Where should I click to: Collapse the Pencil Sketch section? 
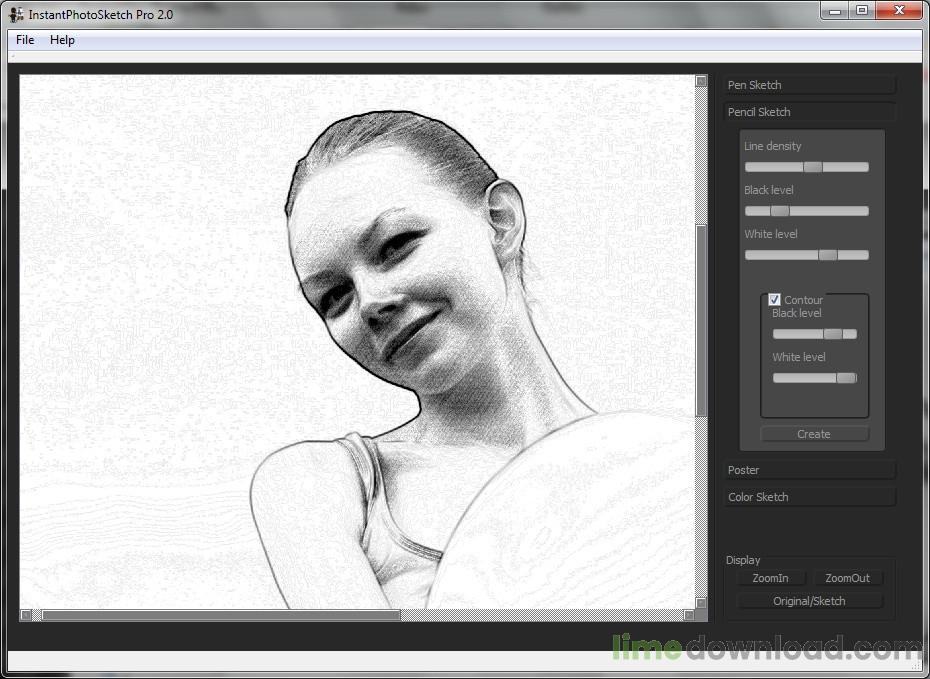[809, 112]
